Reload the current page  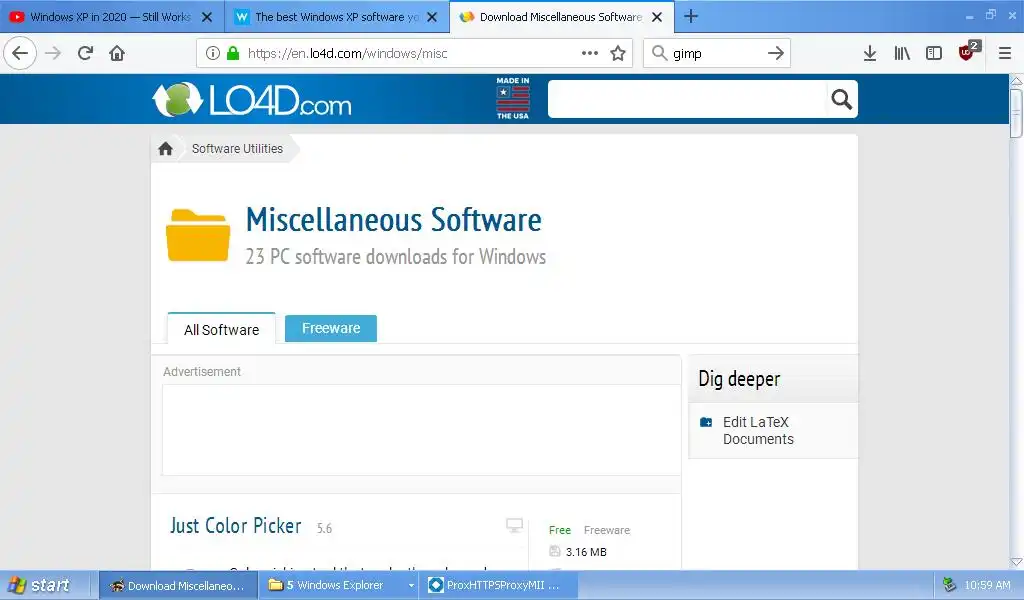[85, 54]
